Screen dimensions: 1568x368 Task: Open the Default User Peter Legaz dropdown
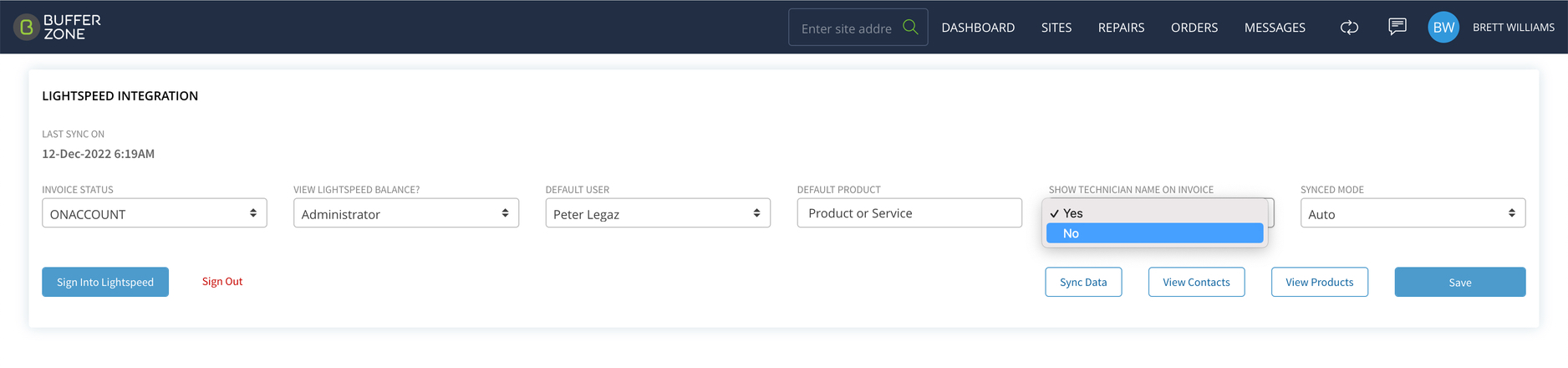(x=658, y=213)
